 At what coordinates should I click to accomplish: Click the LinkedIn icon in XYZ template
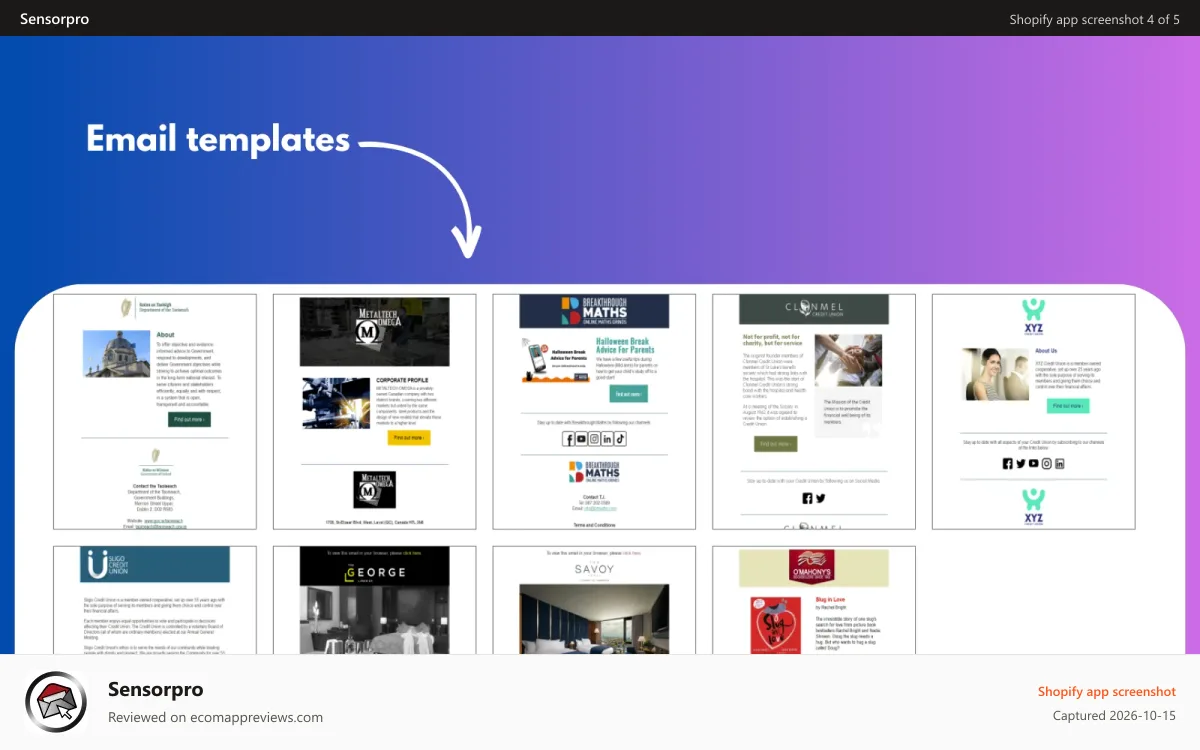pyautogui.click(x=1060, y=464)
